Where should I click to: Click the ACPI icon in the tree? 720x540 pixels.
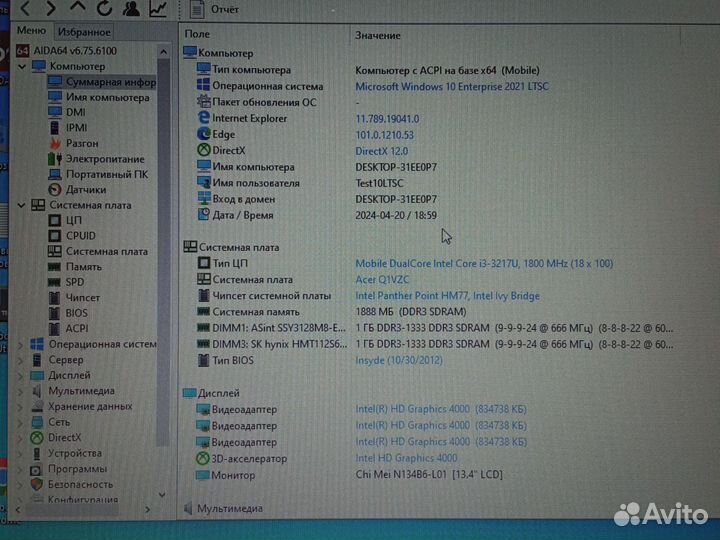55,329
